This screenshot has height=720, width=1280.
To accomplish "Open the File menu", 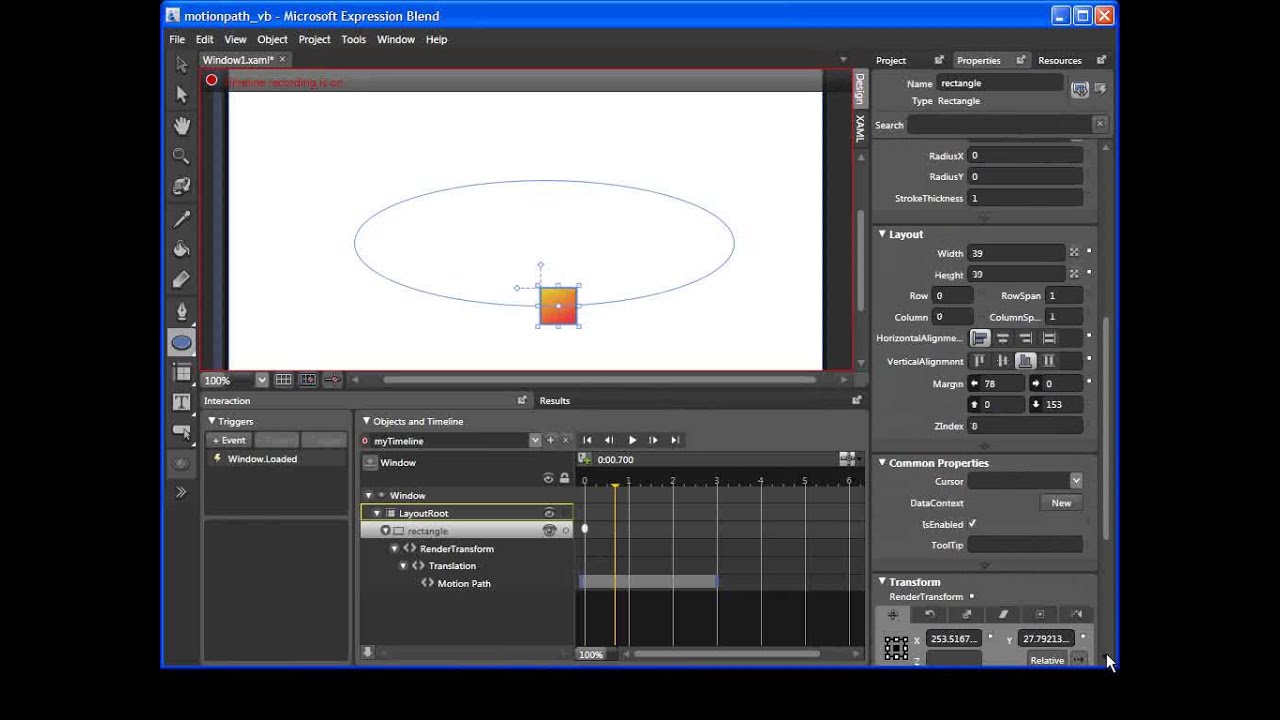I will 177,39.
